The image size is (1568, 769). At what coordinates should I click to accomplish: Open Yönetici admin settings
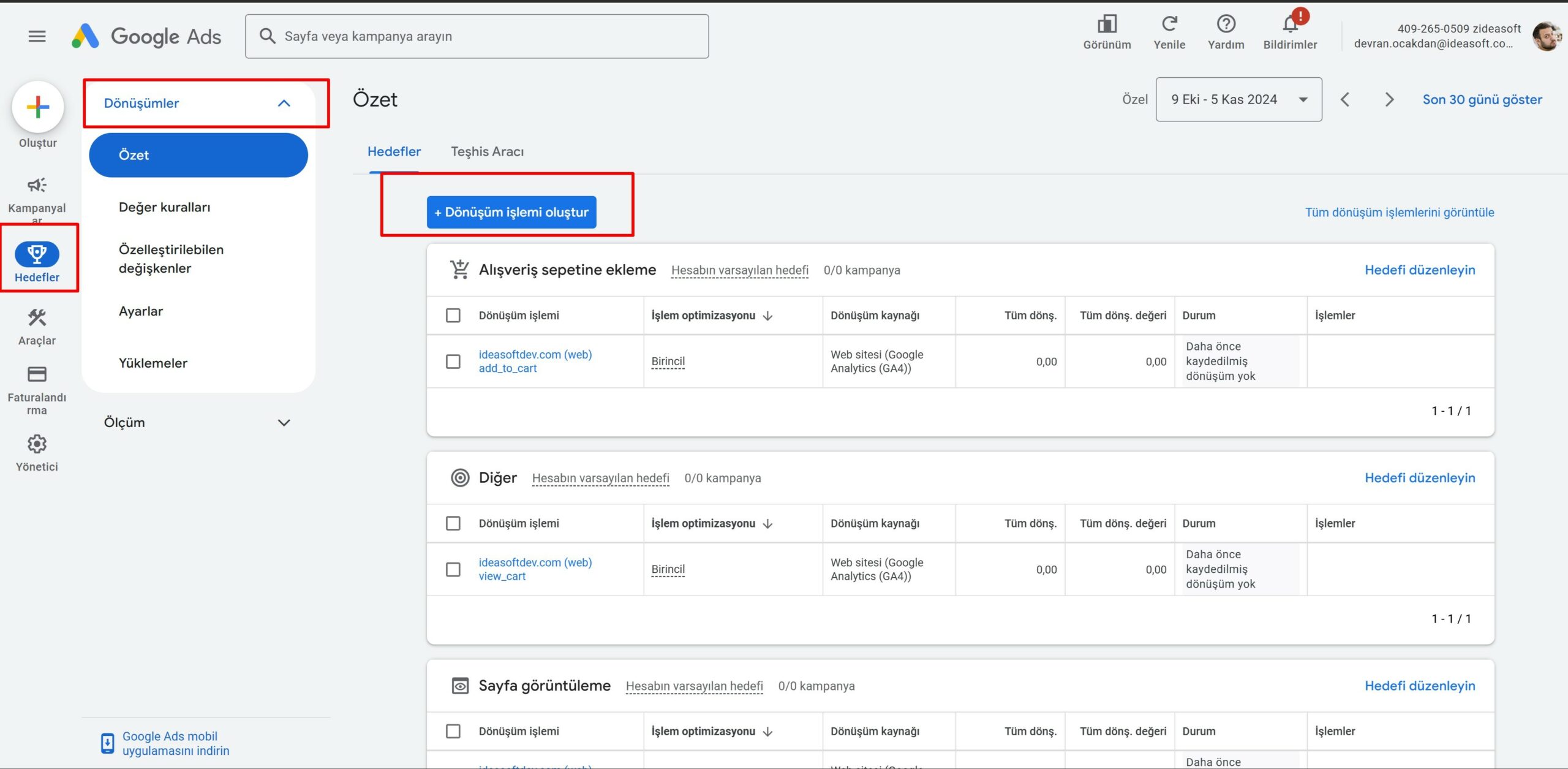click(37, 453)
